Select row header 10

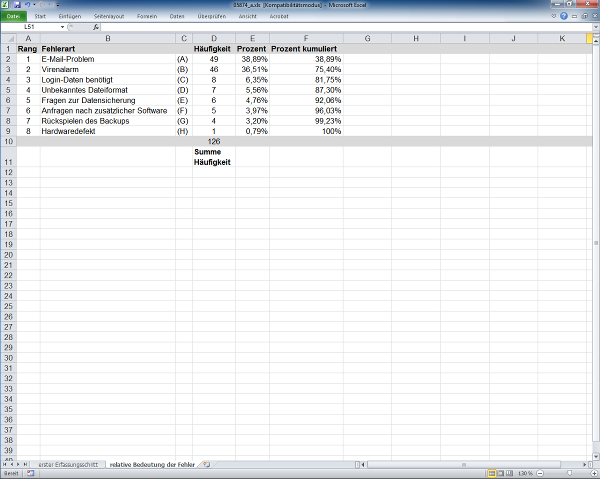9,142
